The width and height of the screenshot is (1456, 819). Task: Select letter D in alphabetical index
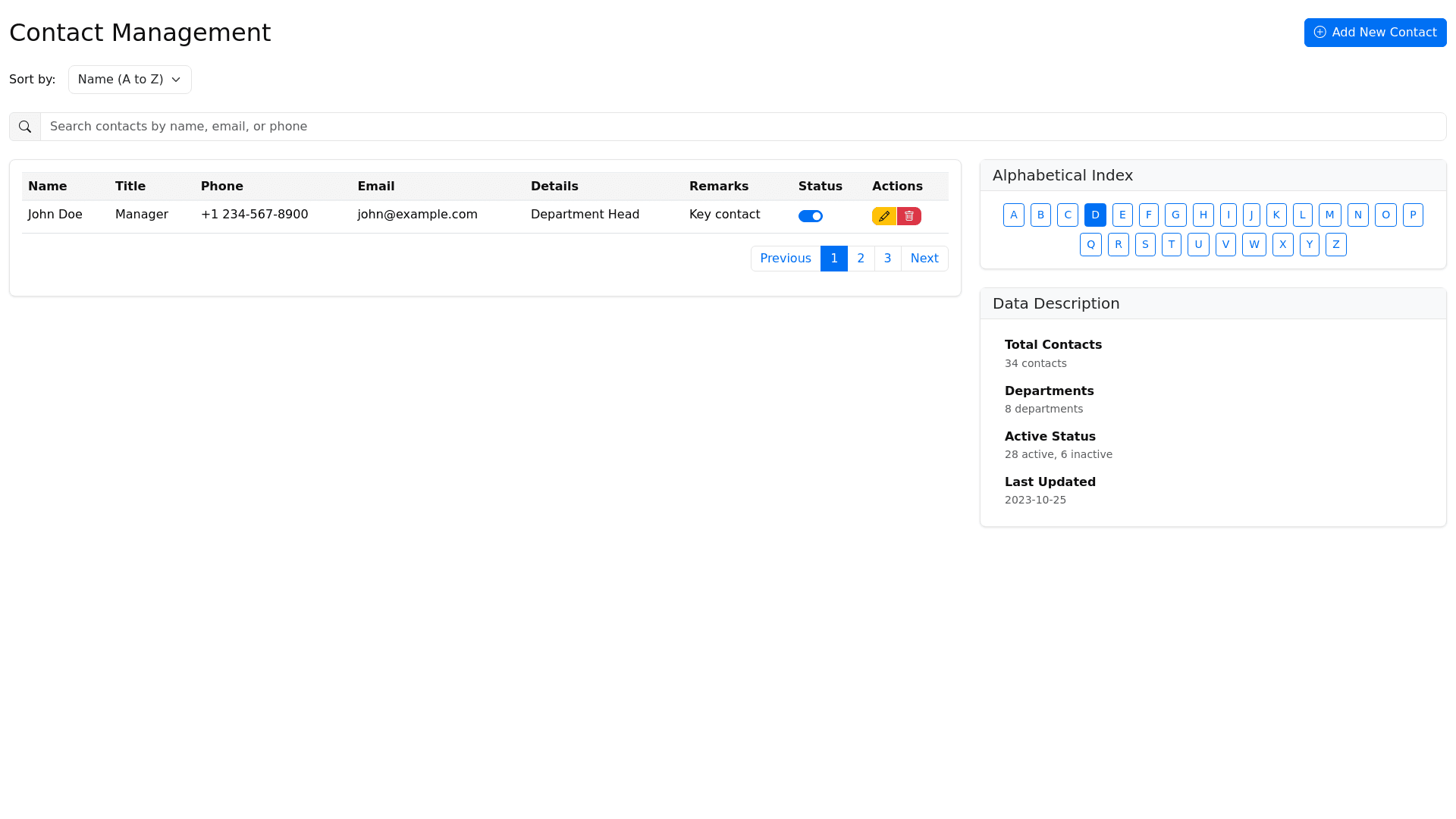pos(1095,215)
